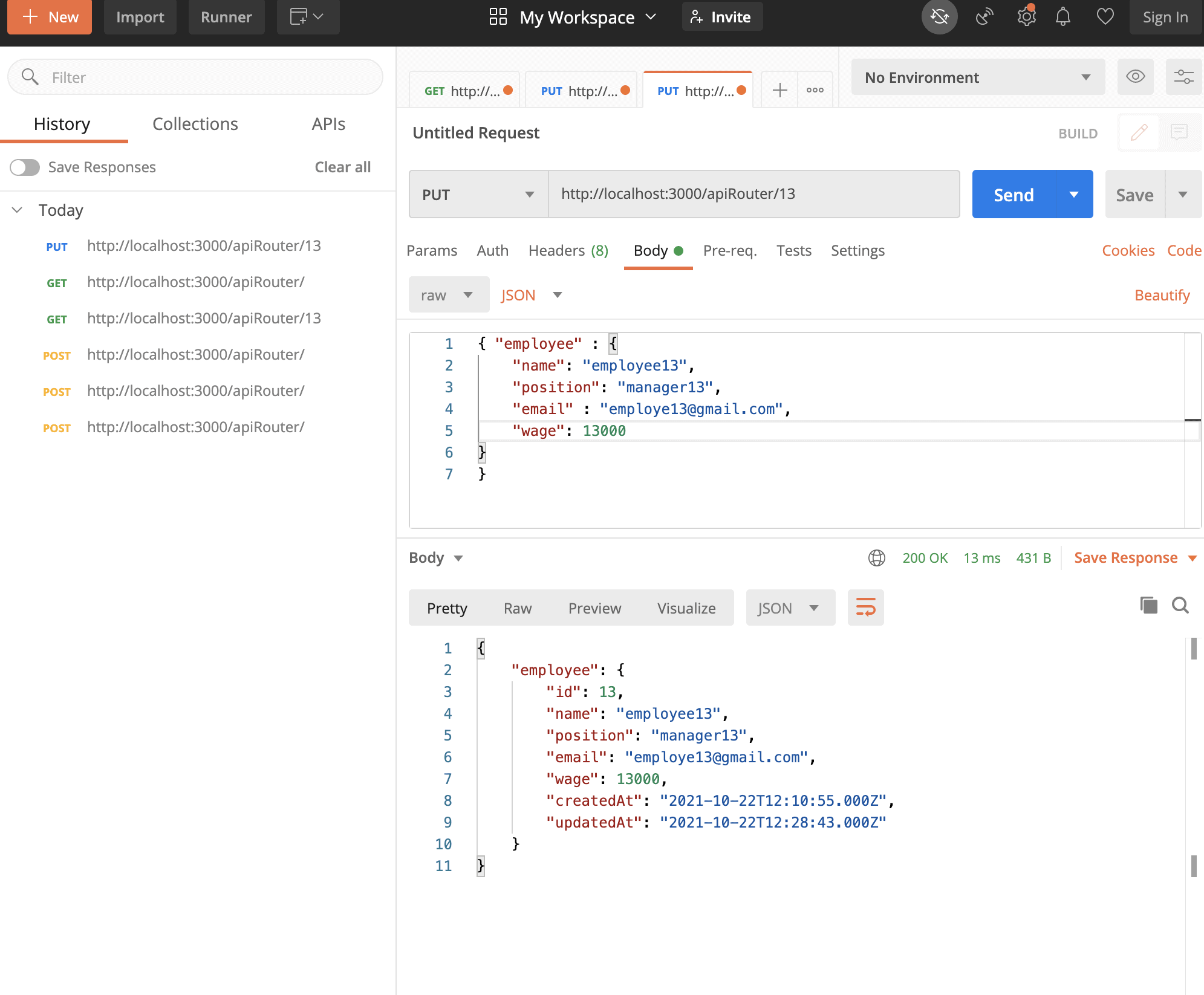Click the Import button
This screenshot has width=1204, height=995.
[x=140, y=17]
